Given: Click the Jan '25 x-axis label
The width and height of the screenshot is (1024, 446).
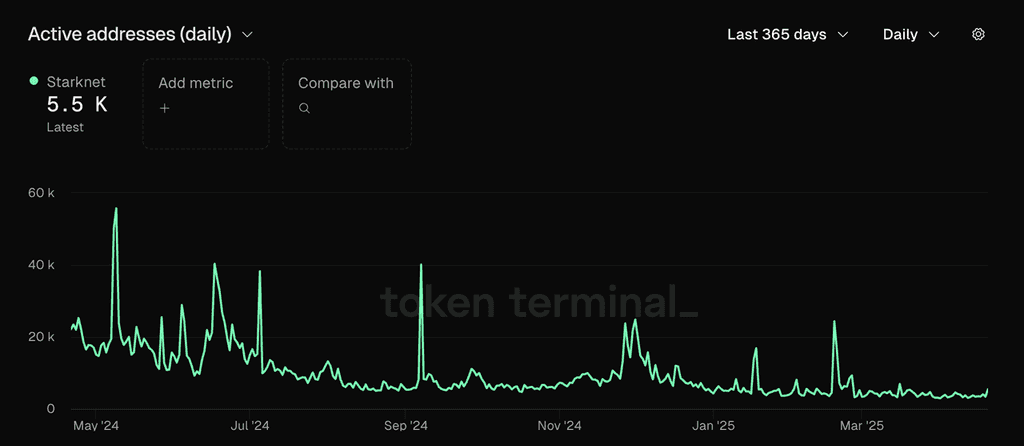Looking at the screenshot, I should tap(714, 426).
